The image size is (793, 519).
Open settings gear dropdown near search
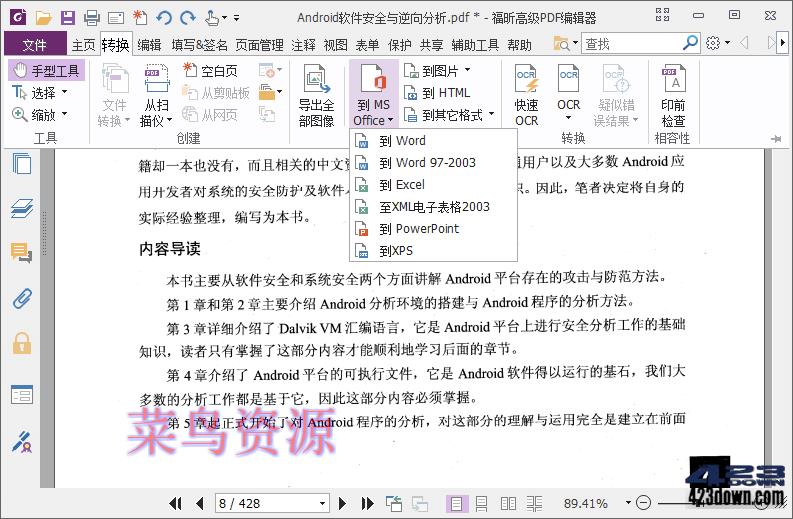[x=717, y=44]
